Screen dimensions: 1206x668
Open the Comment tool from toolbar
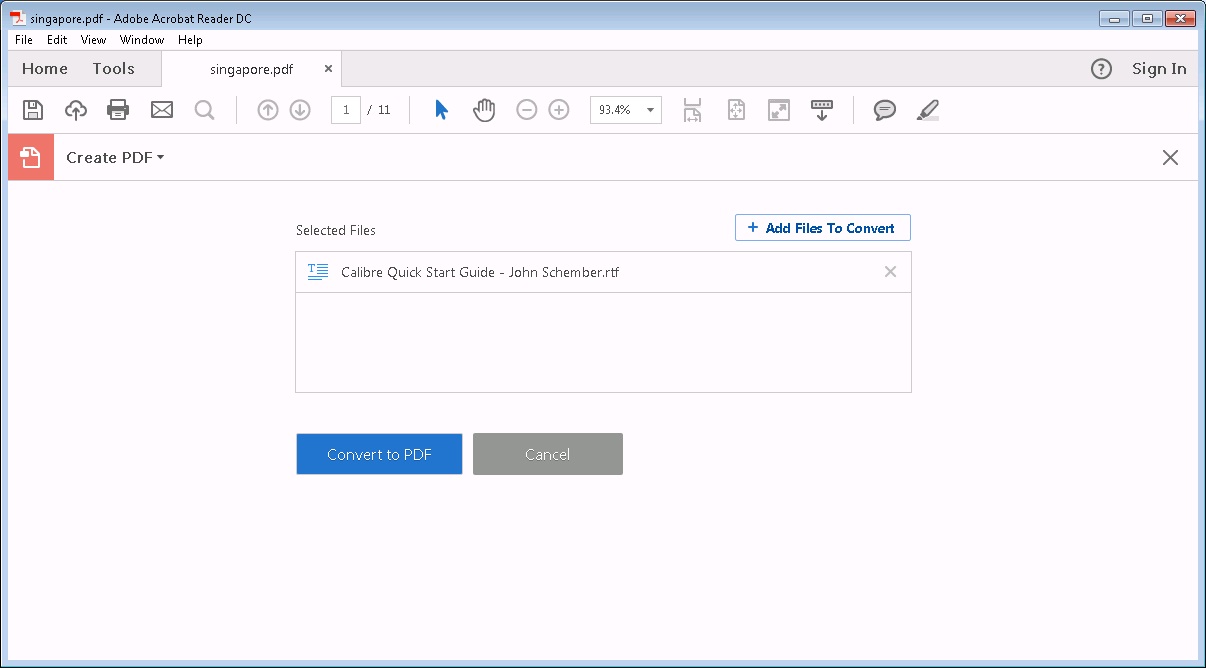click(x=884, y=110)
